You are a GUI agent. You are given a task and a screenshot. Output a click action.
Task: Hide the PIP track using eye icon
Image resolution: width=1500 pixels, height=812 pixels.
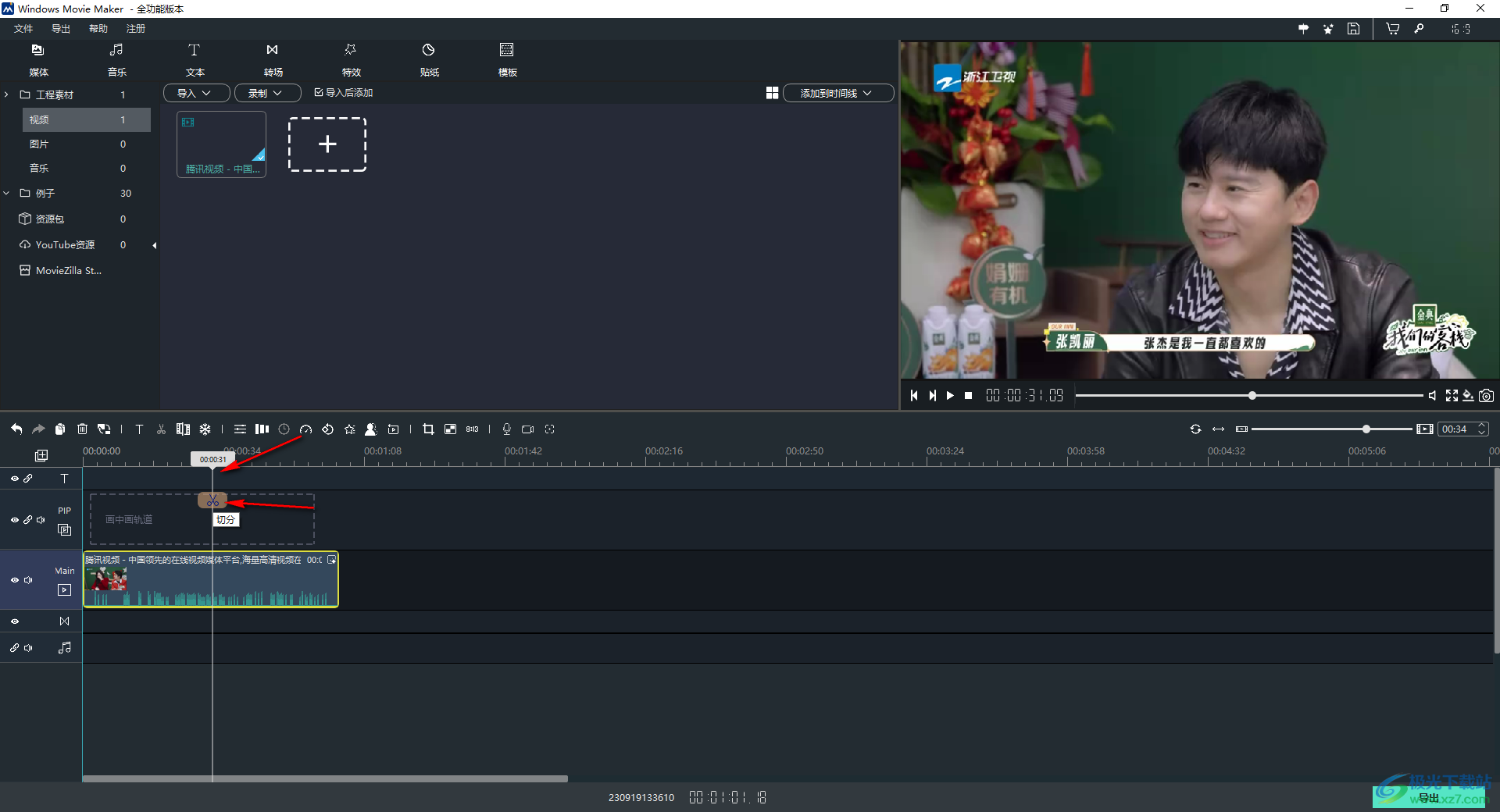[14, 520]
